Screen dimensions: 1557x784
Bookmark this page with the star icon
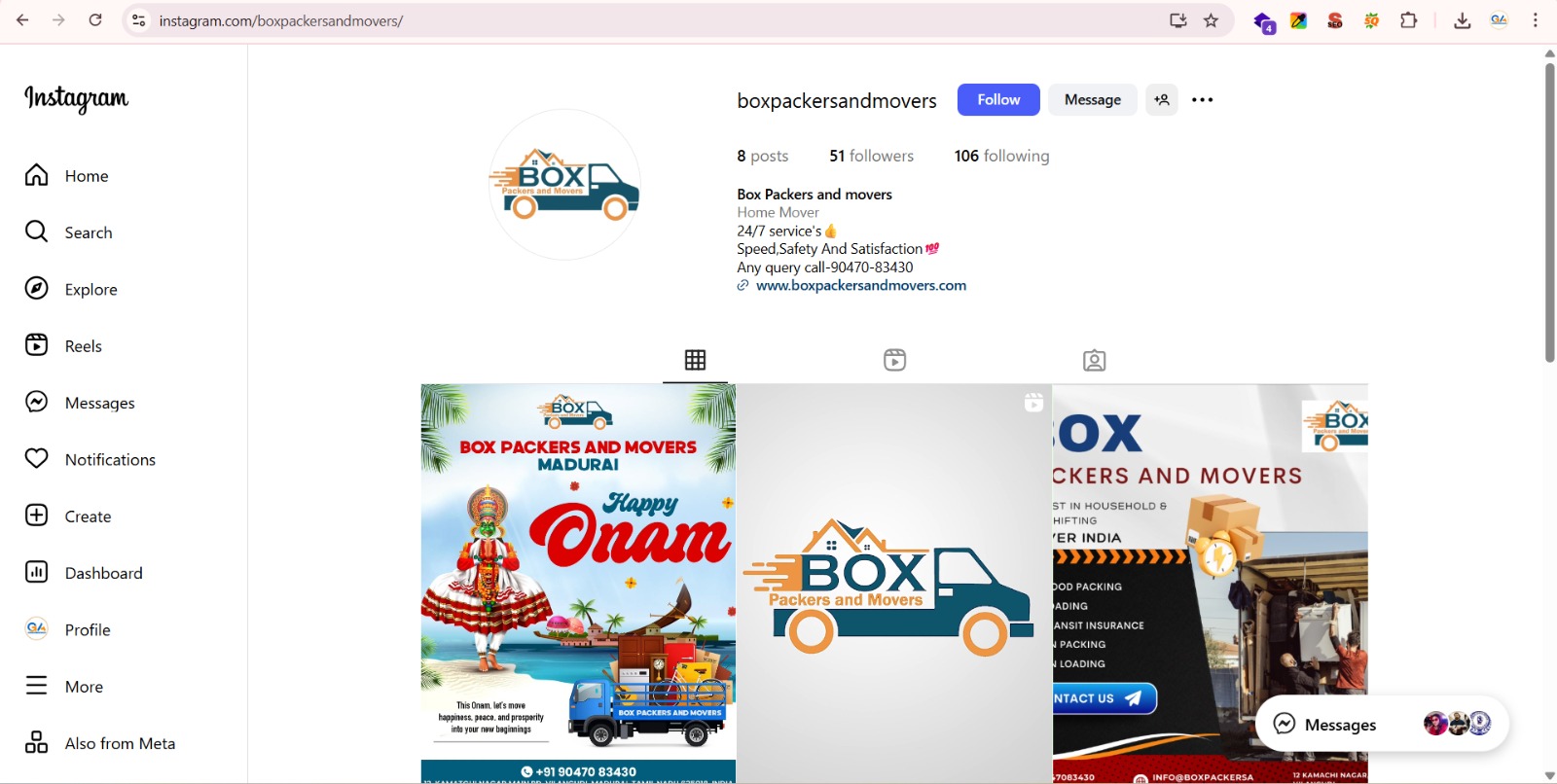[x=1211, y=20]
